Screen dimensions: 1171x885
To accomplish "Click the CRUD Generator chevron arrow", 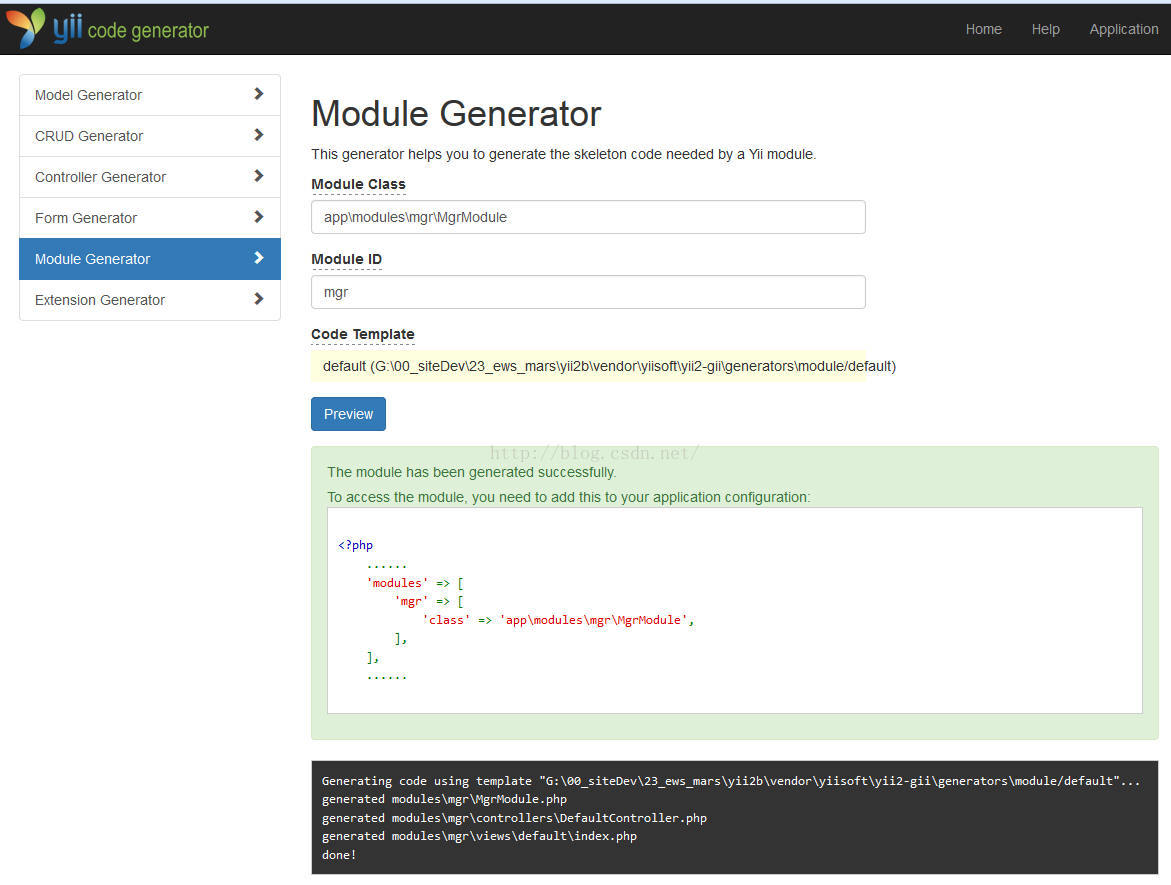I will click(x=258, y=134).
